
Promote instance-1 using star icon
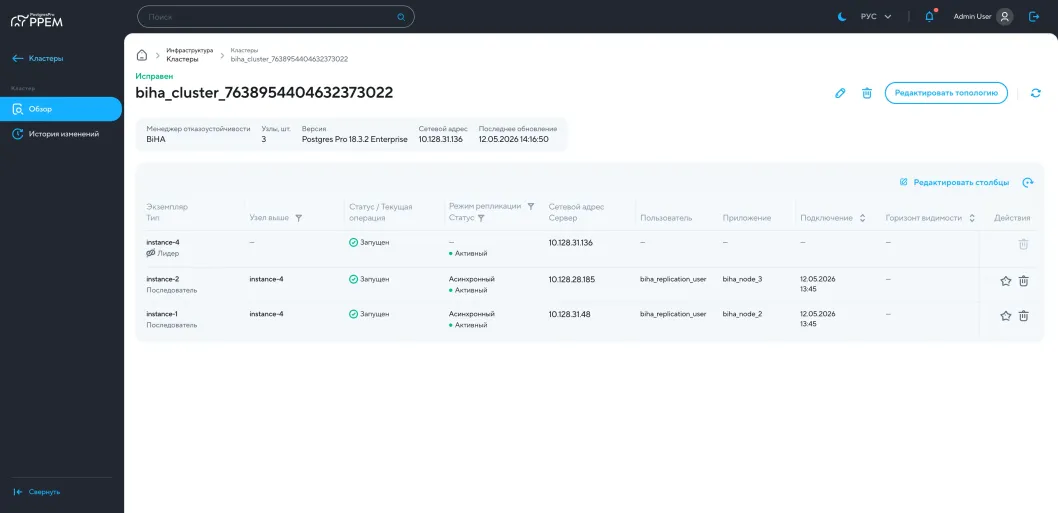(x=1005, y=315)
